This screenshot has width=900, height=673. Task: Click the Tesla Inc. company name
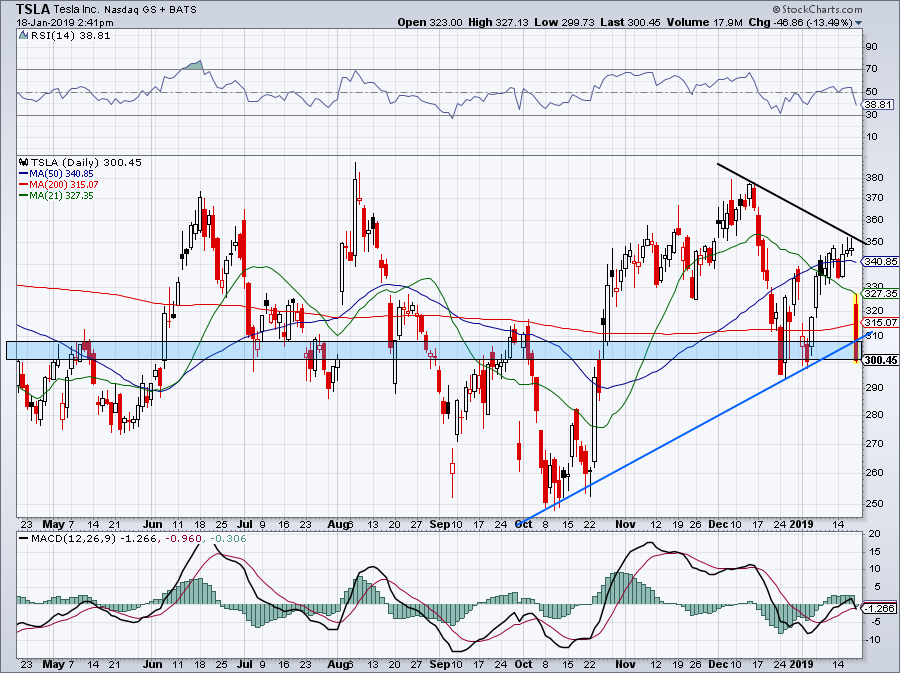[x=76, y=10]
